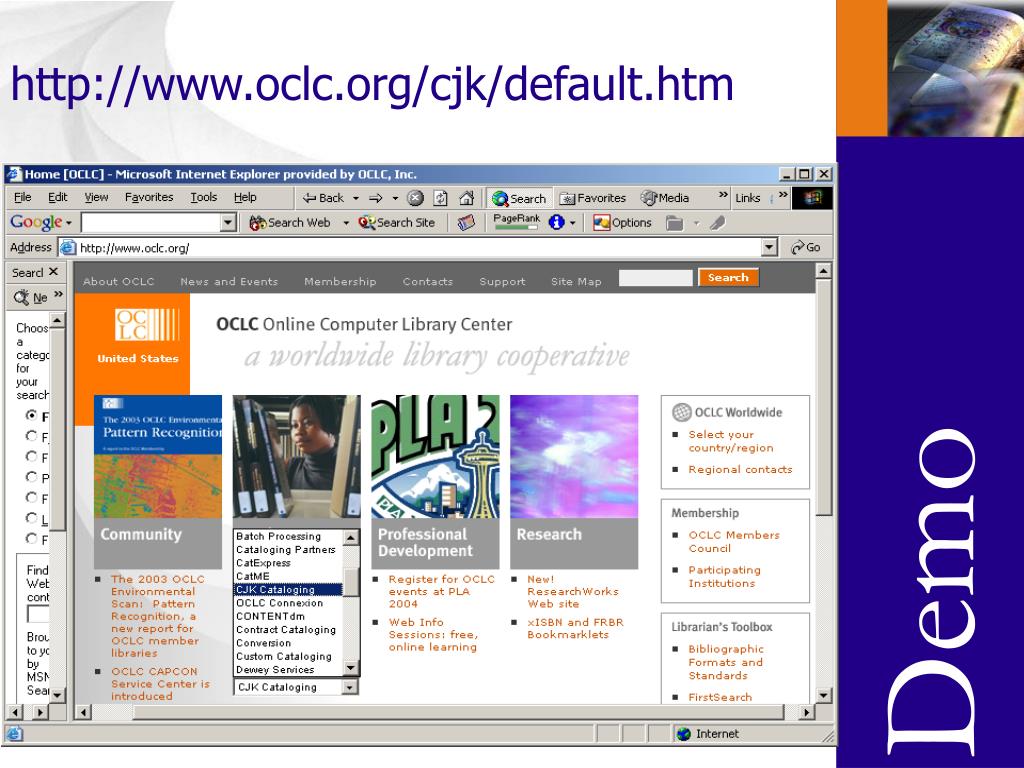Expand the Search Web dropdown arrow
This screenshot has height=768, width=1024.
coord(346,223)
